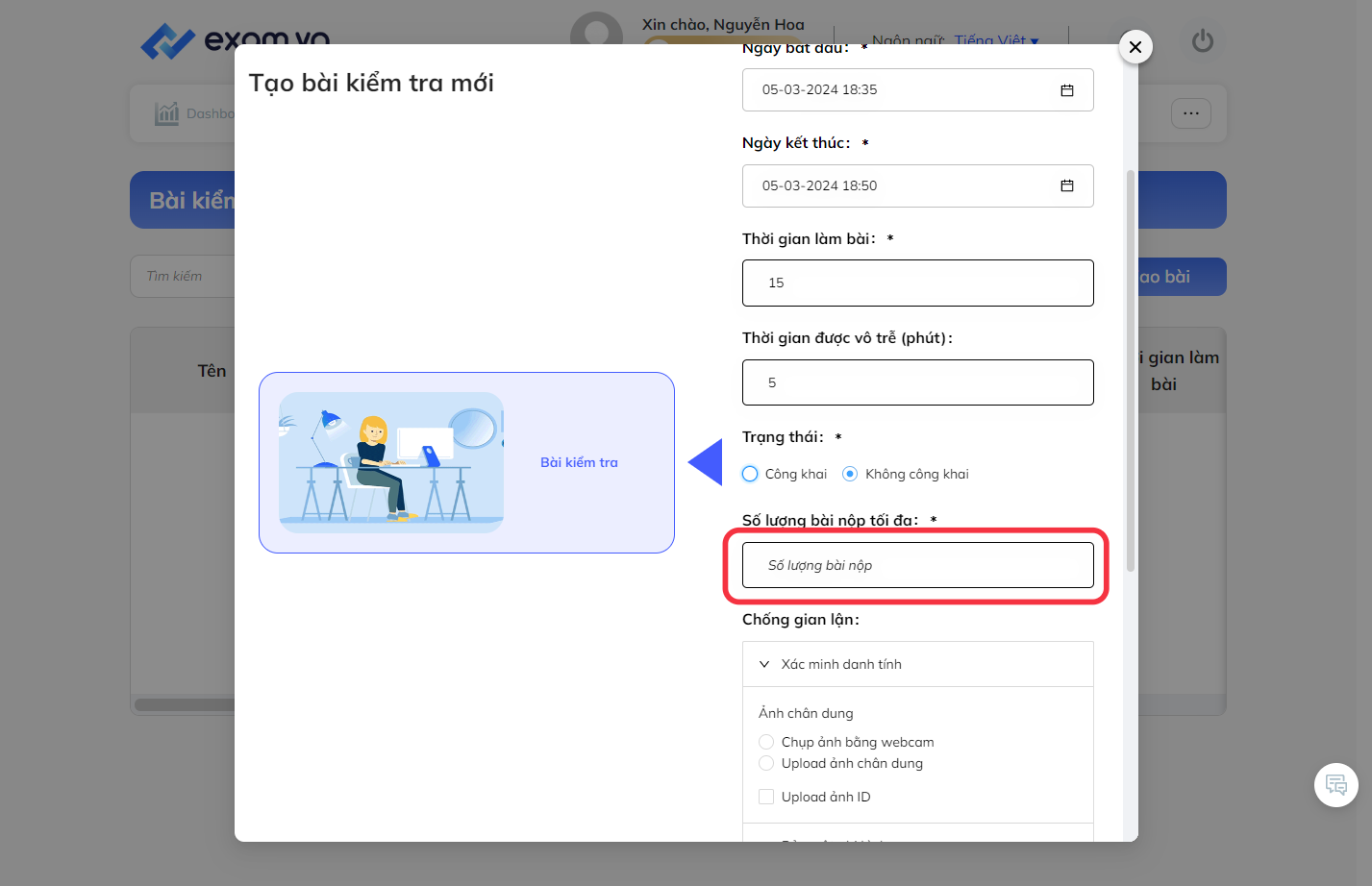Click the Tên column header
The width and height of the screenshot is (1372, 886).
click(212, 371)
